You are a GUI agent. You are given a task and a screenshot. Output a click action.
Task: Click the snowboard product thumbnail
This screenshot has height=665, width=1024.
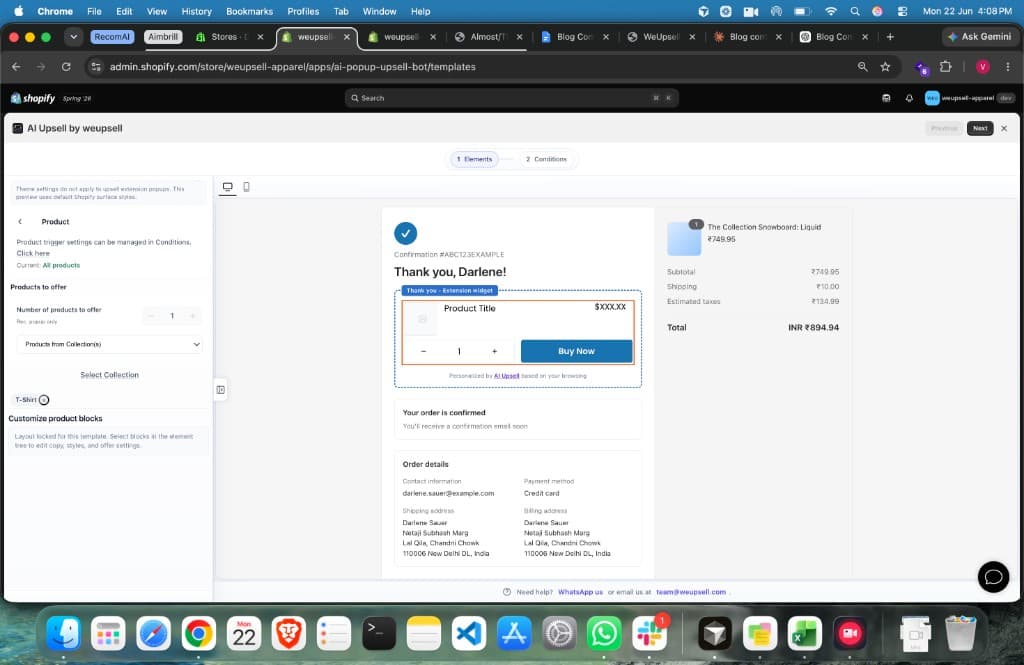pos(684,238)
